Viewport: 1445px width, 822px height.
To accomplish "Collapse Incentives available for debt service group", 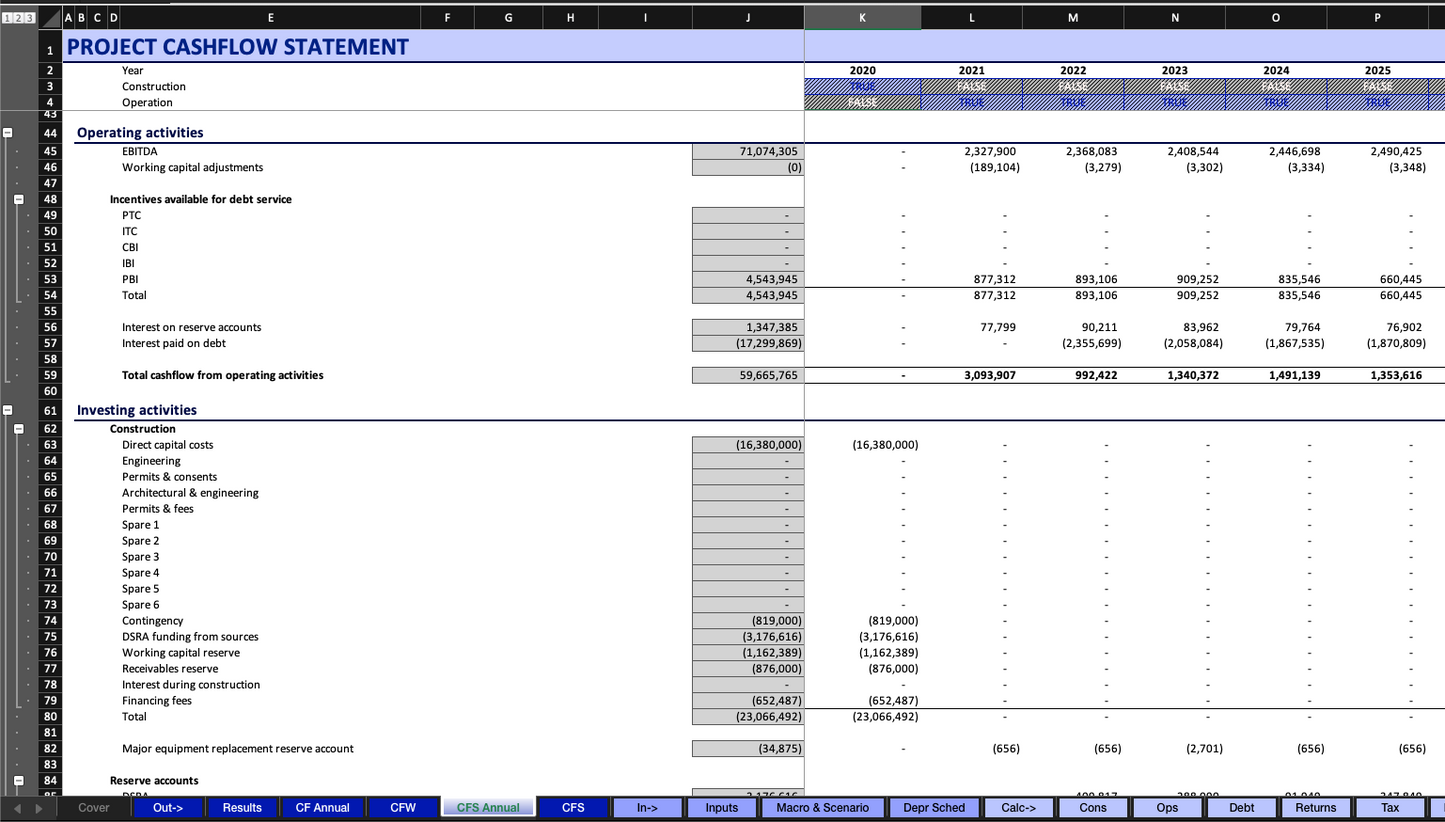I will pos(19,199).
